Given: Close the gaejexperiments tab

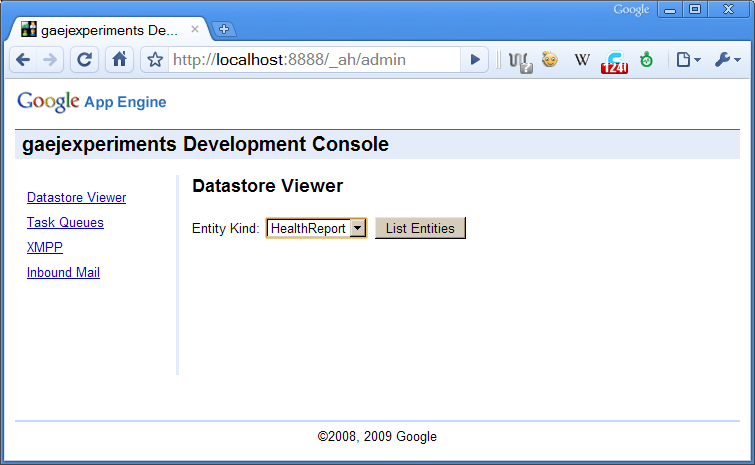Looking at the screenshot, I should [x=195, y=29].
